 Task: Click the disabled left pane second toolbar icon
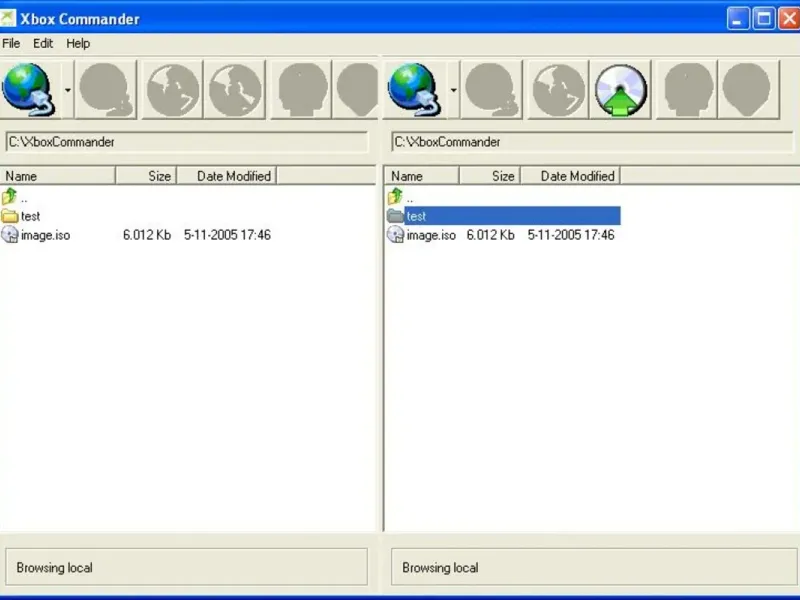[106, 90]
